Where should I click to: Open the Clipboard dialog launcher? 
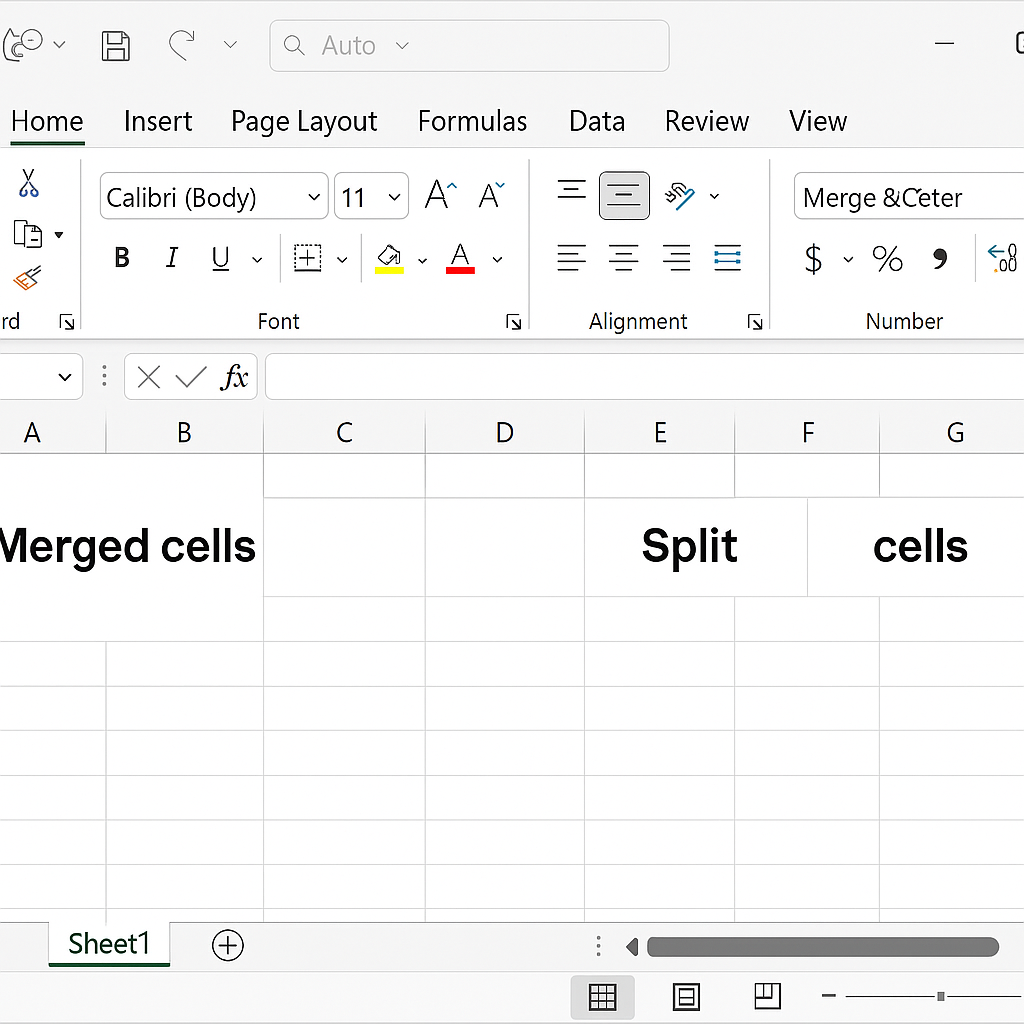[67, 321]
